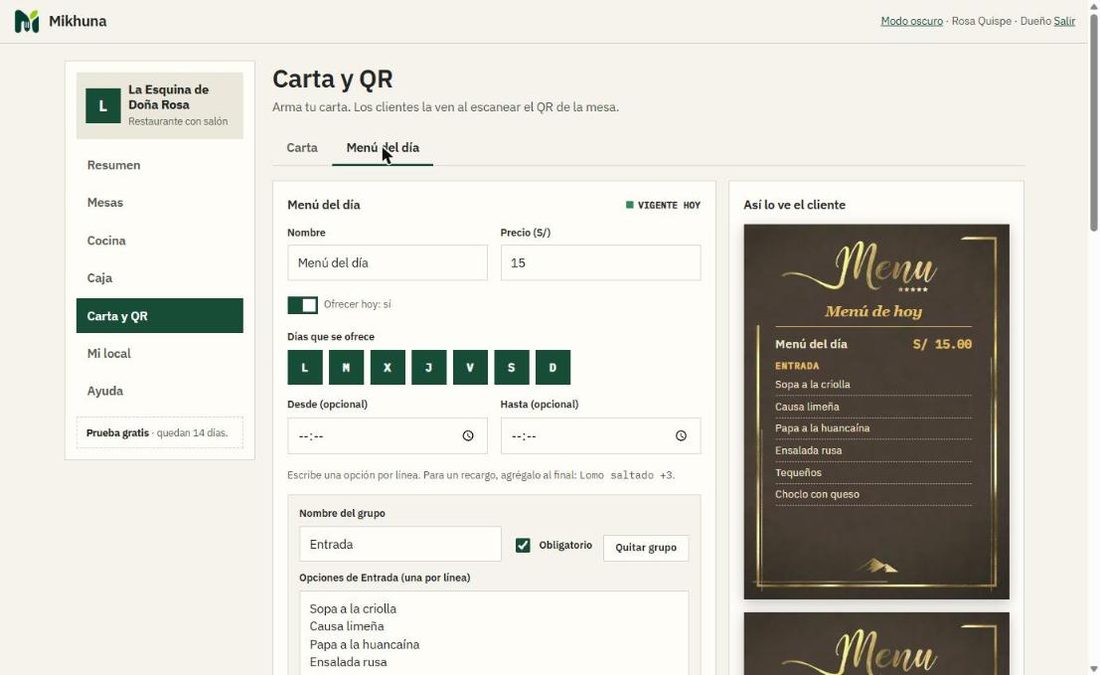This screenshot has width=1100, height=675.
Task: Toggle Tuesday (M) day button
Action: tap(346, 367)
